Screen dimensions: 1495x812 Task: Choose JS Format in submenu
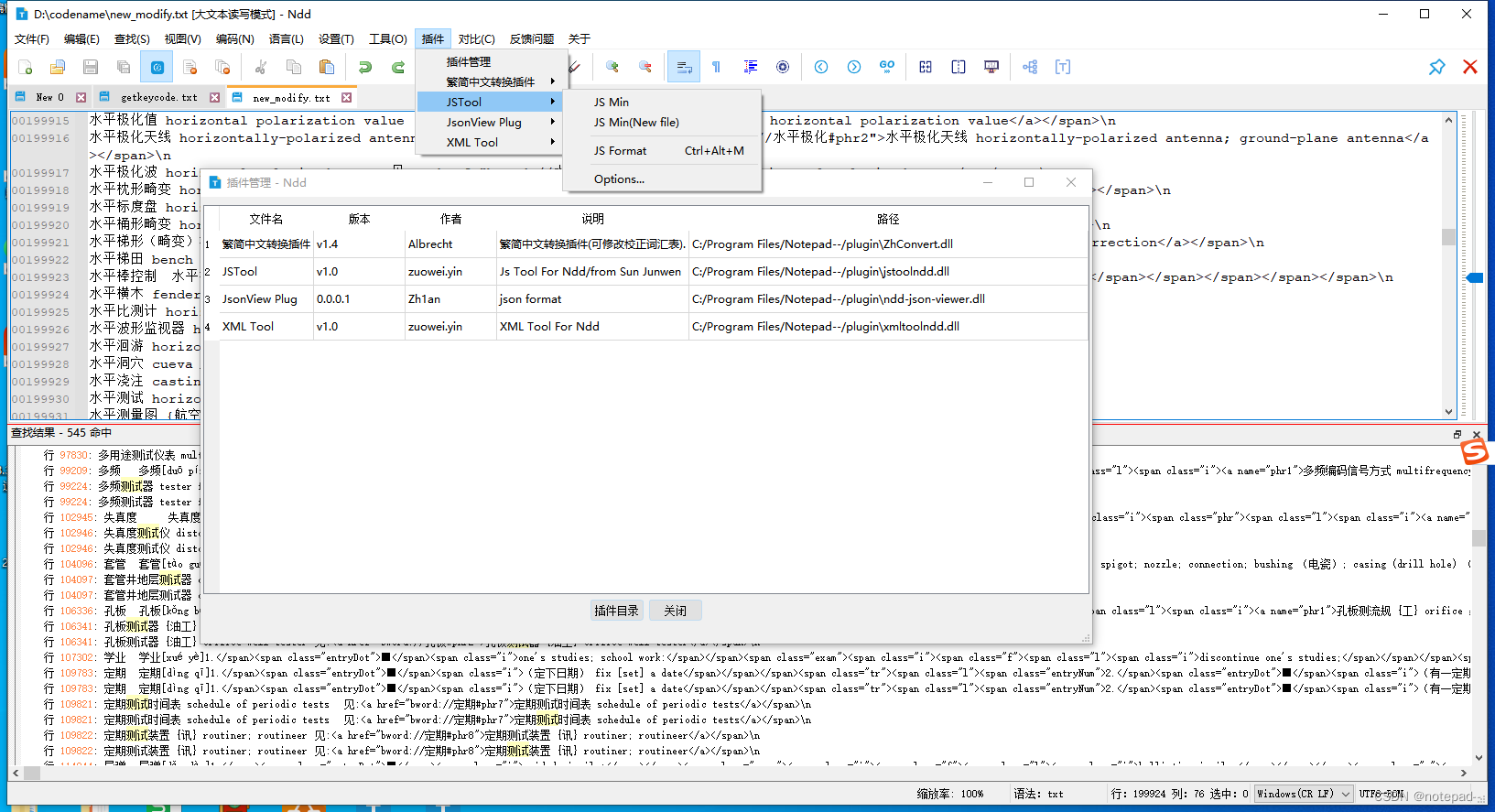(x=662, y=150)
